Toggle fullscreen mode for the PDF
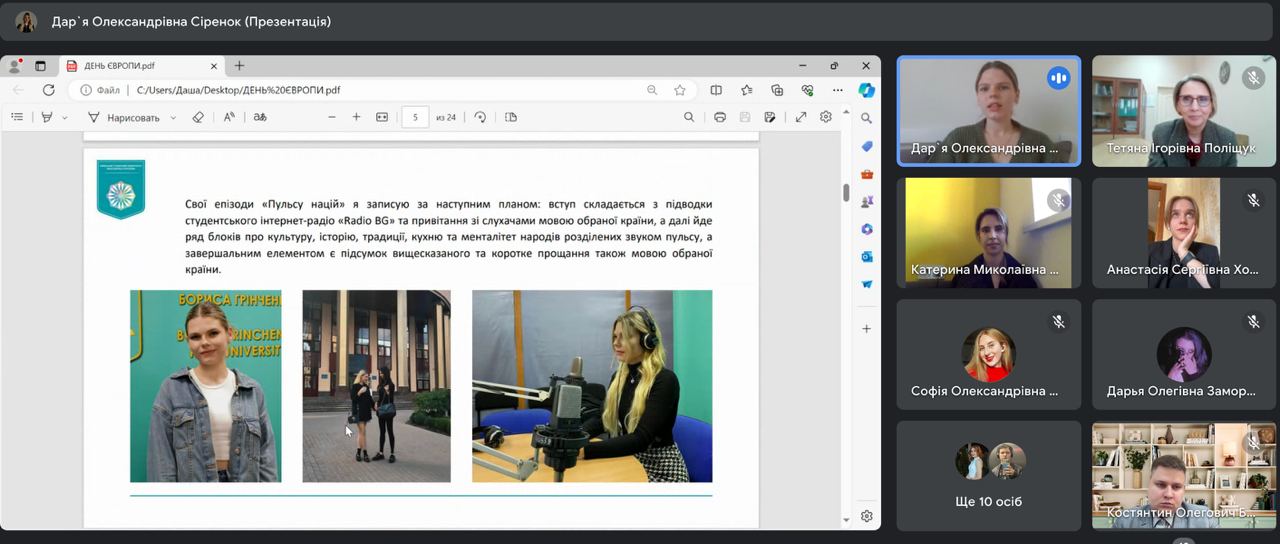The width and height of the screenshot is (1280, 544). coord(801,117)
